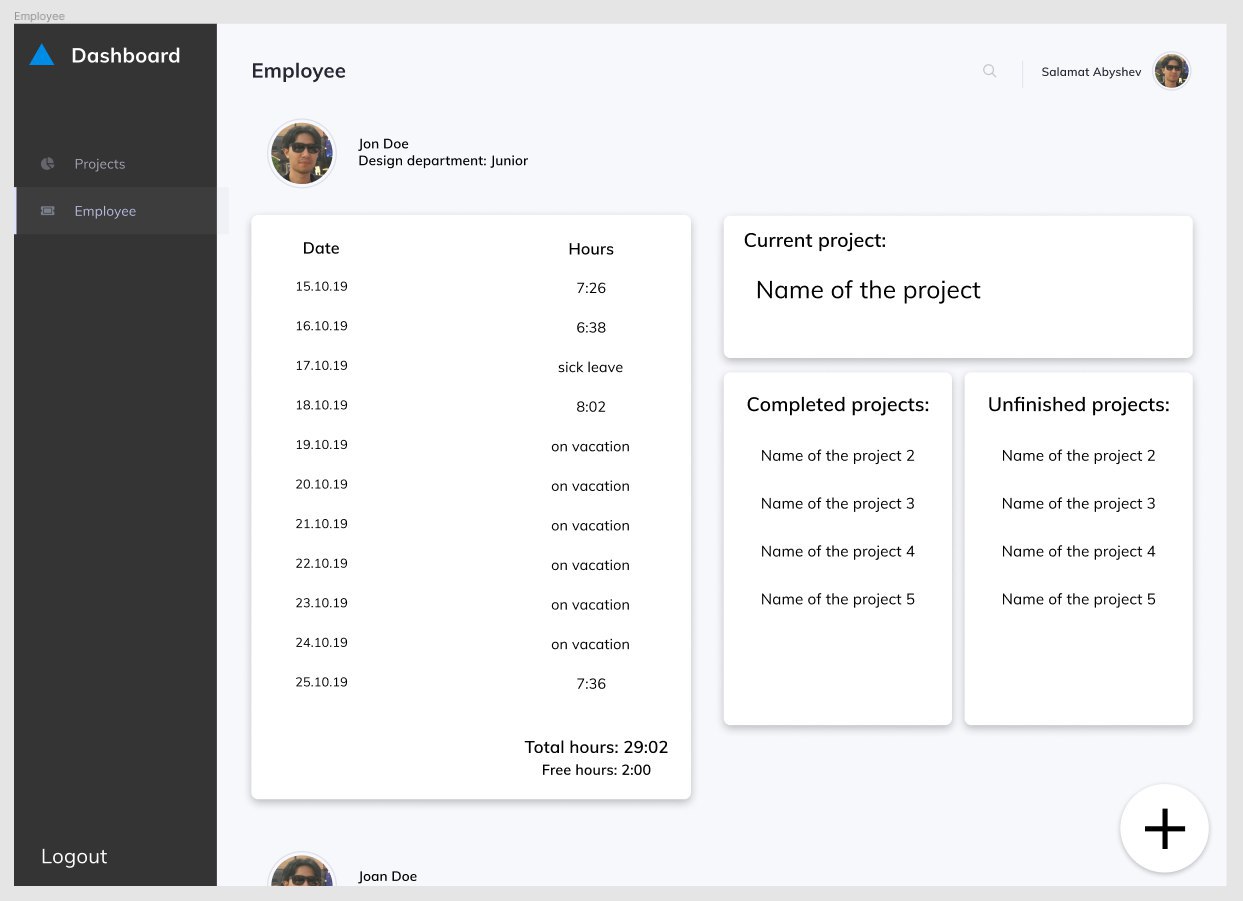Screen dimensions: 1243x901
Task: Select the date 20.10.19
Action: click(x=322, y=484)
